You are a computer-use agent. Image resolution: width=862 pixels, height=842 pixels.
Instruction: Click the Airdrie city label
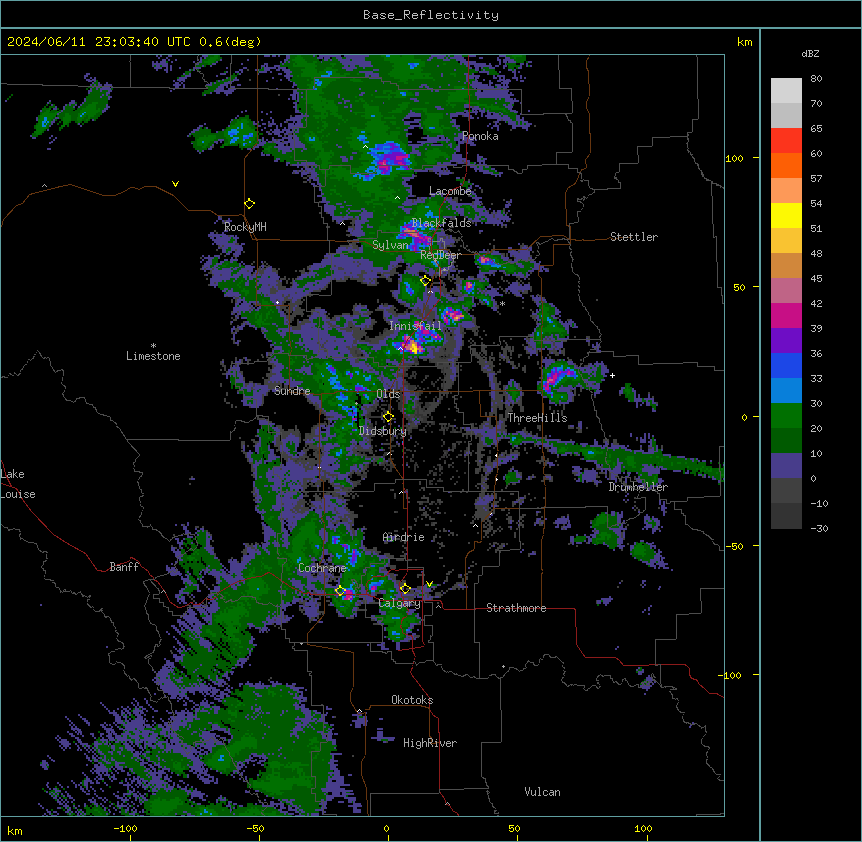click(404, 537)
